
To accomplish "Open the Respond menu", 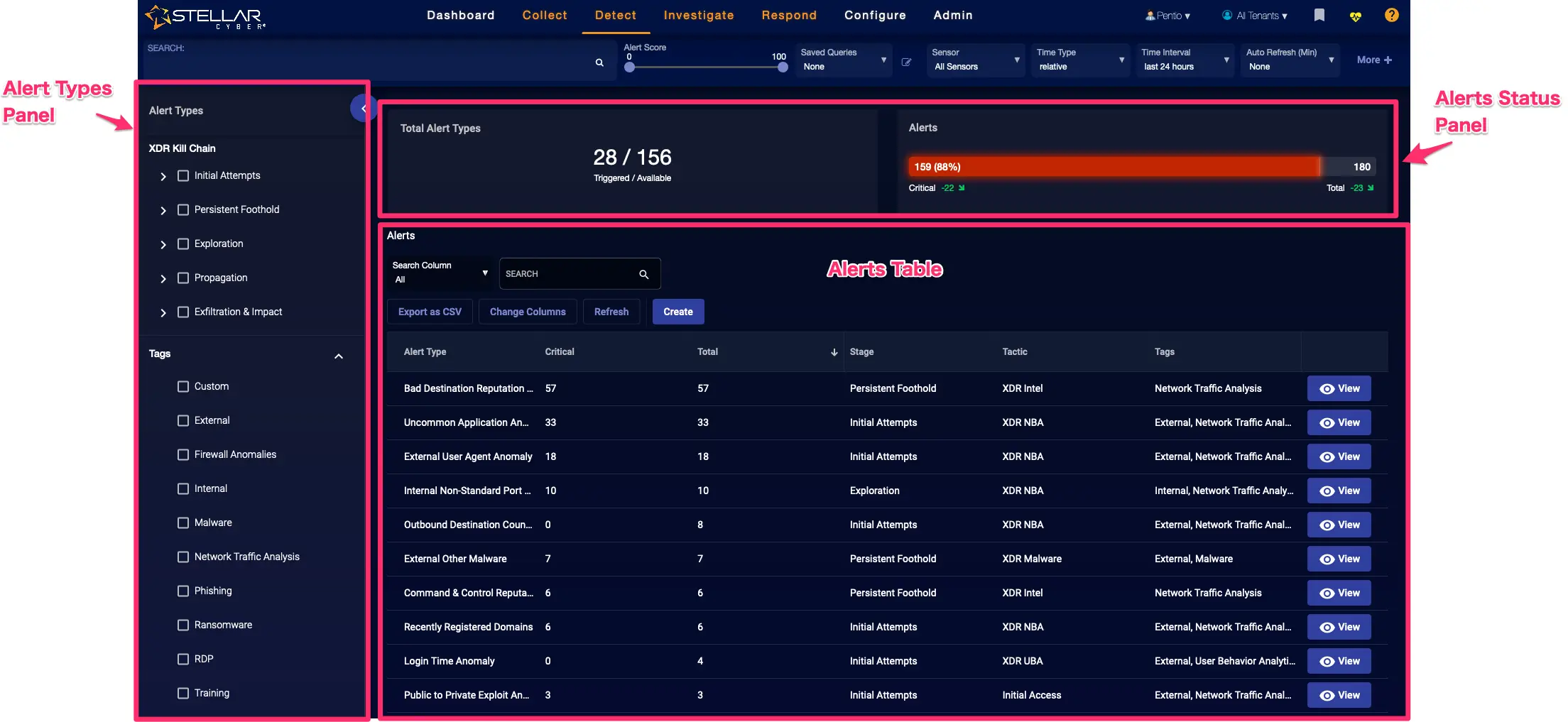I will [x=788, y=16].
